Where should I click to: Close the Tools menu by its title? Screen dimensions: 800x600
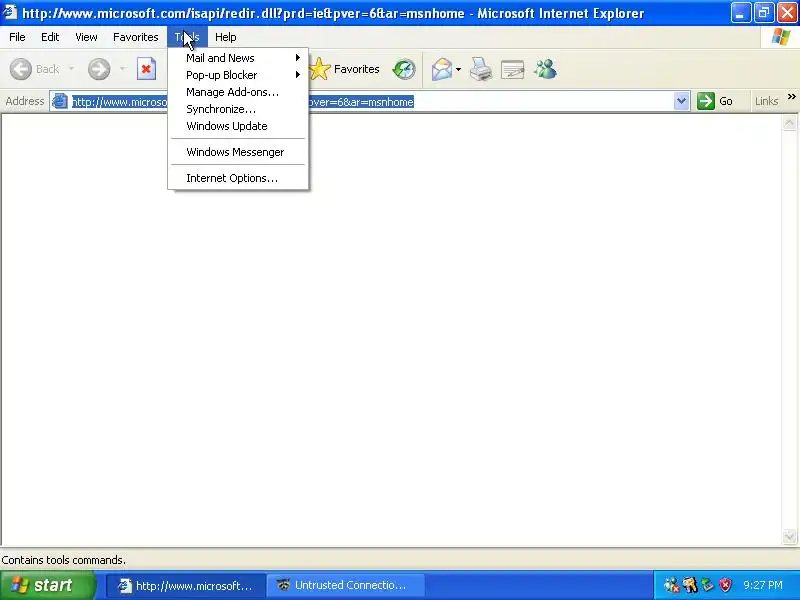(187, 37)
